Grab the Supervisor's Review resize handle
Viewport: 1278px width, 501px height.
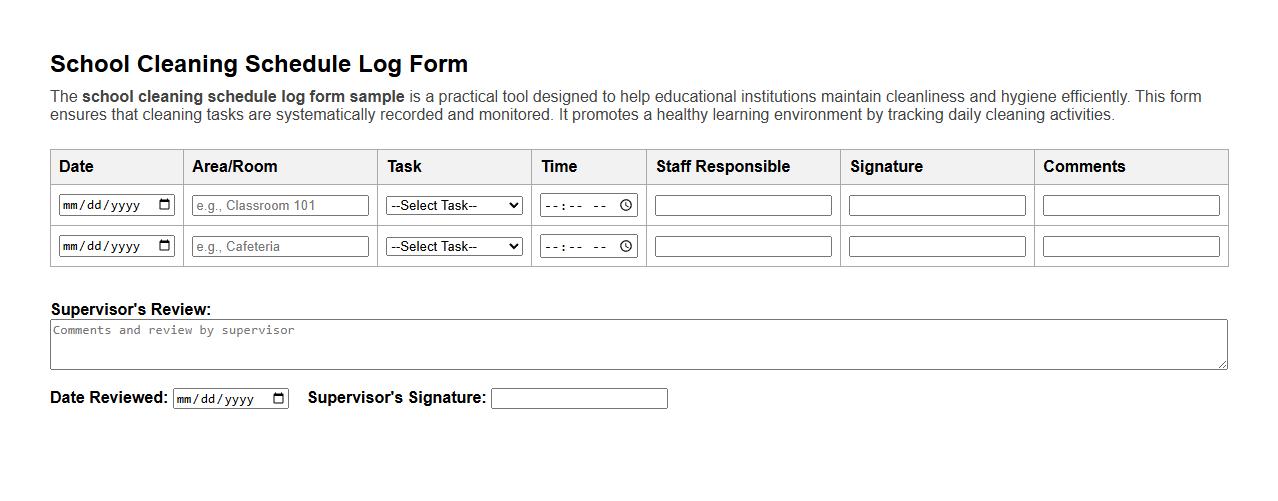[1222, 364]
